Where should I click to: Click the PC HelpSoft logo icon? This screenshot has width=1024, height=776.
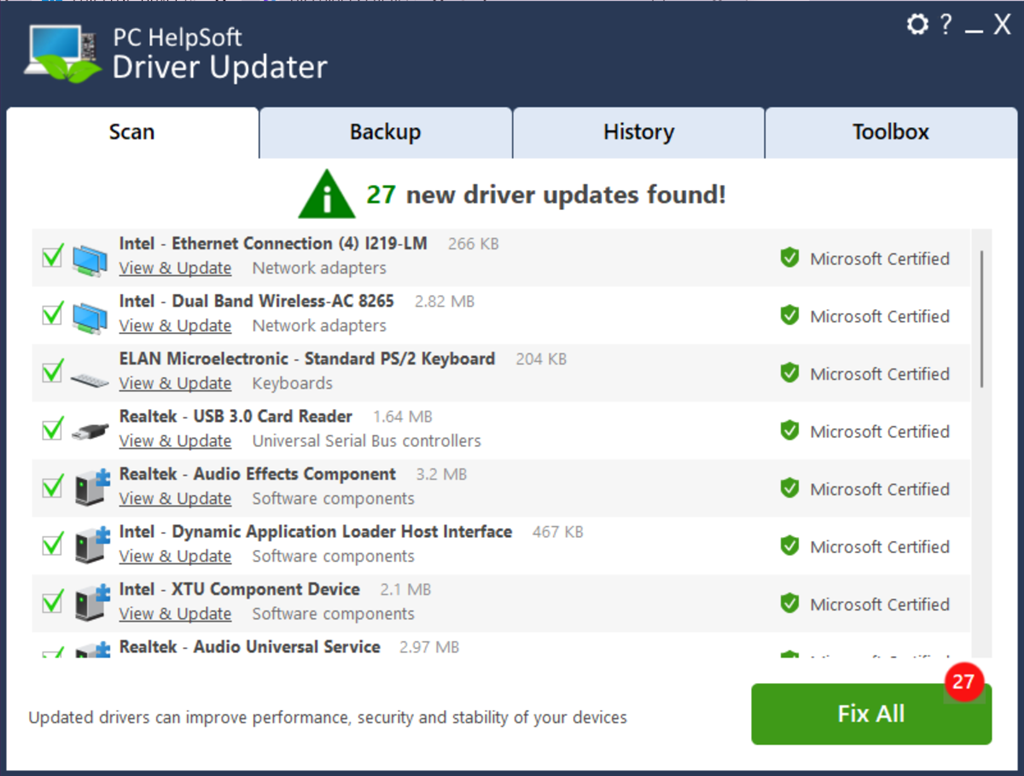click(x=62, y=54)
